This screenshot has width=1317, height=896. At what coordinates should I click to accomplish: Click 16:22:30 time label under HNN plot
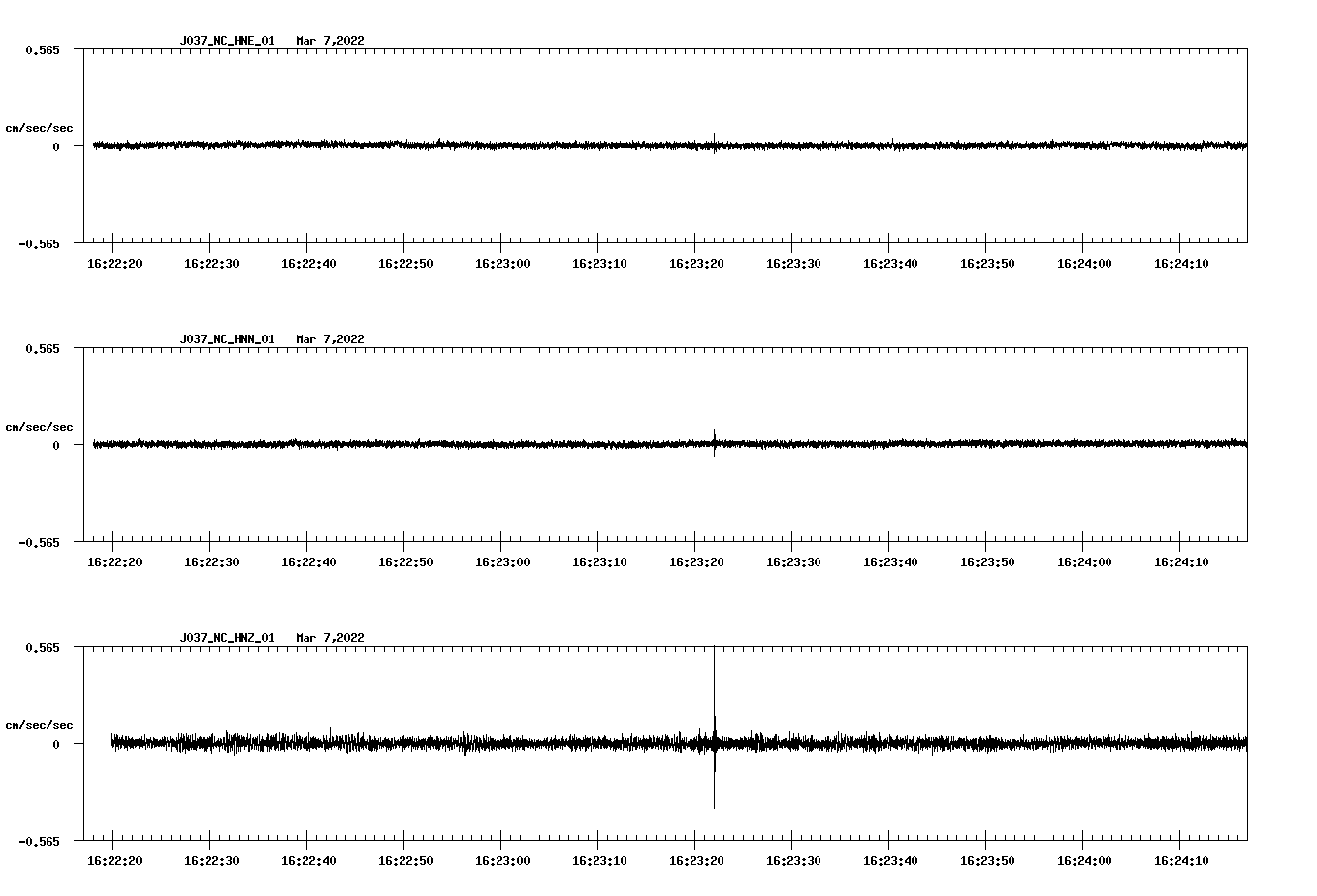(x=210, y=561)
